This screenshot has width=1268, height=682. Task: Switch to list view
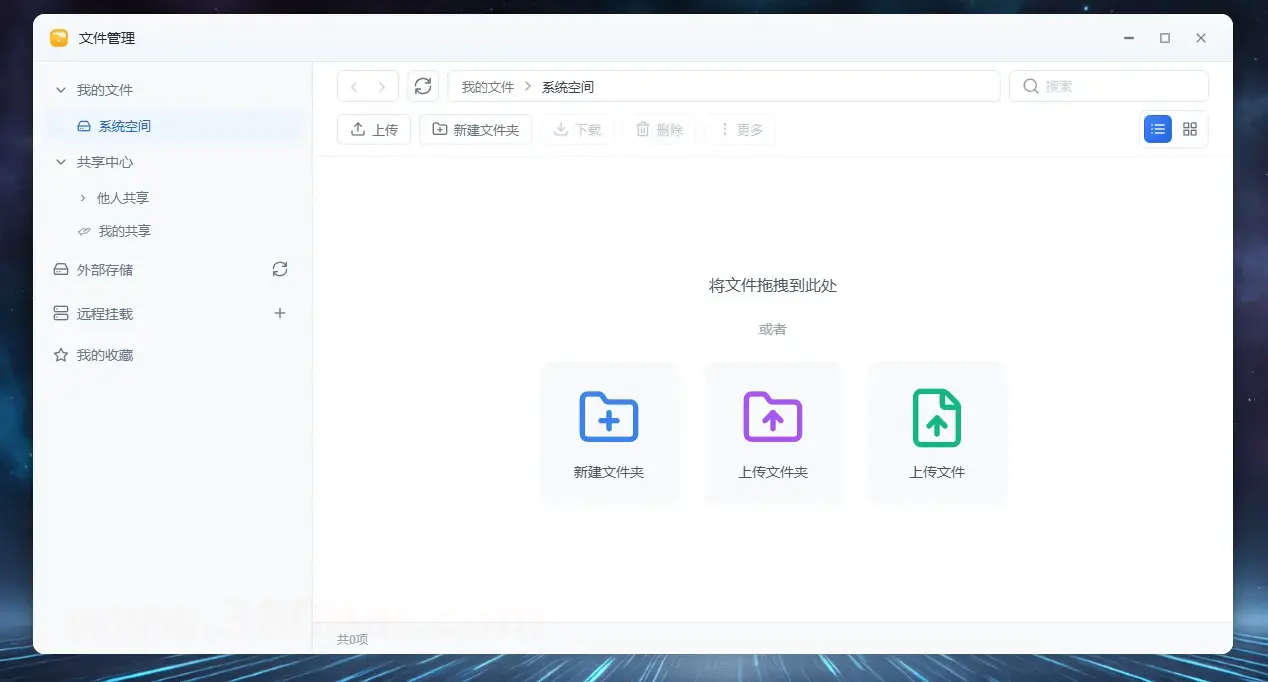coord(1158,129)
